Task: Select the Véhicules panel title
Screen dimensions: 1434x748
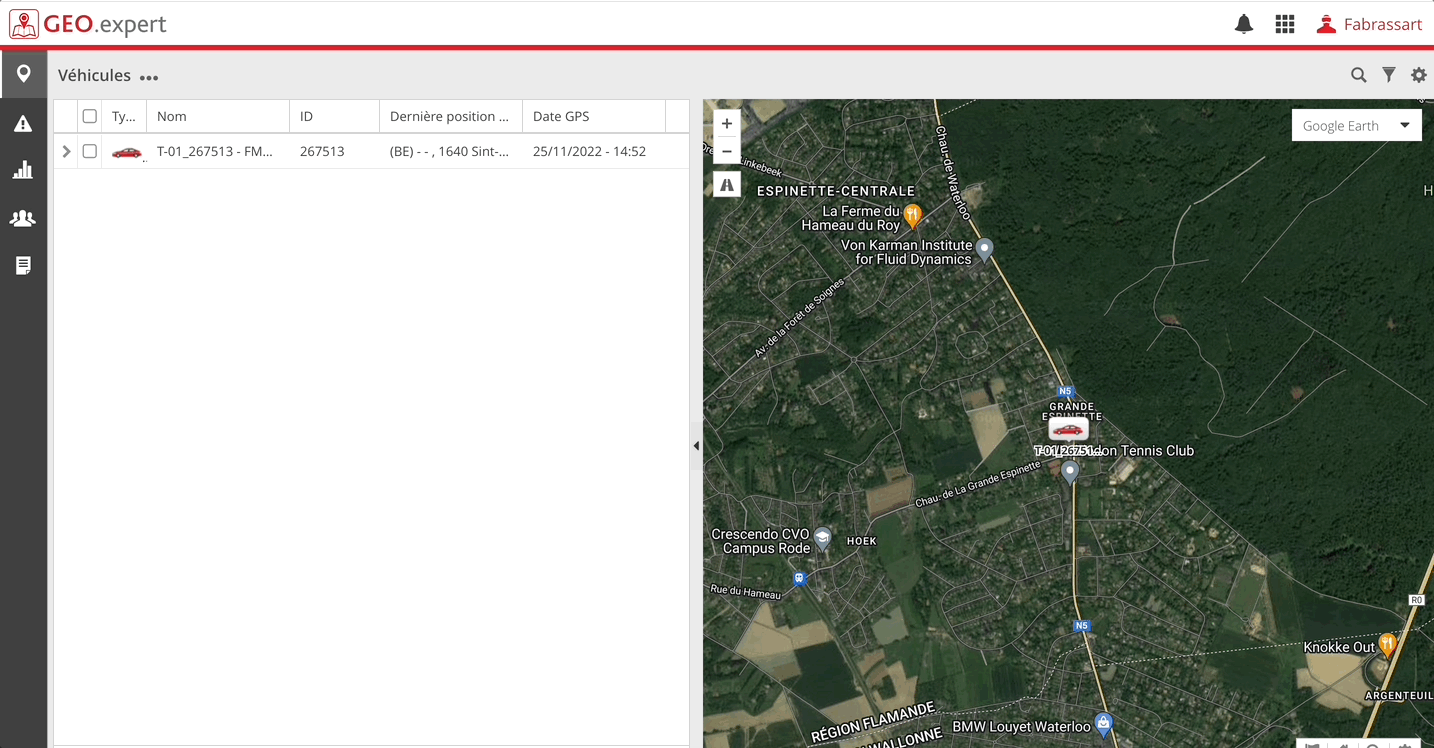Action: point(94,75)
